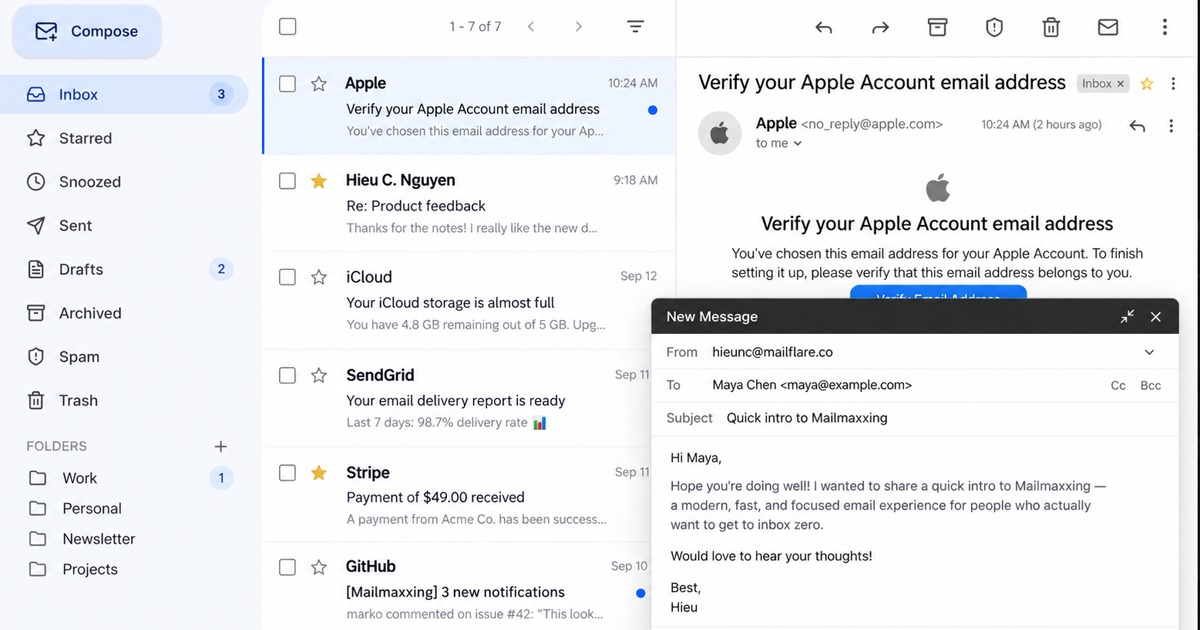Image resolution: width=1200 pixels, height=630 pixels.
Task: Star the SendGrid email
Action: pyautogui.click(x=319, y=376)
